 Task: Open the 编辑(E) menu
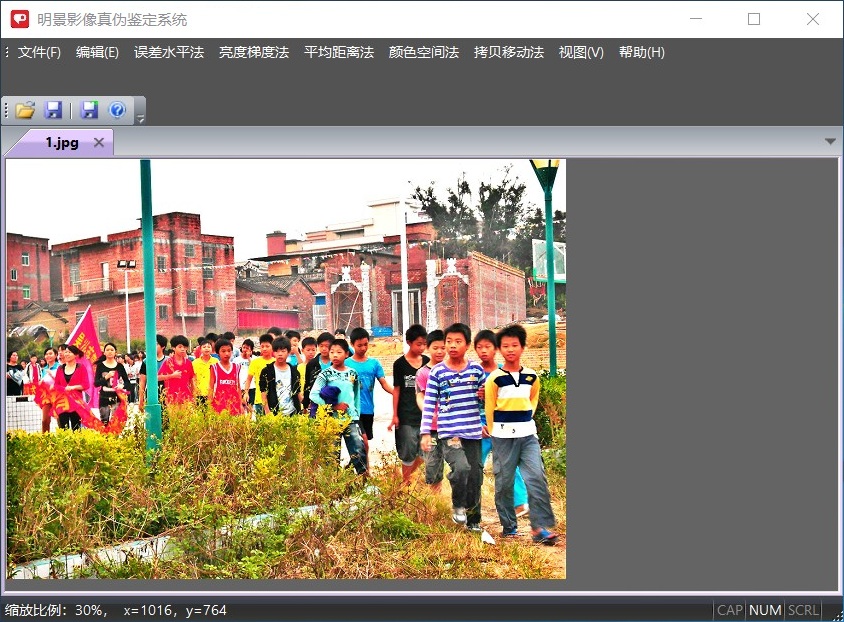[96, 52]
